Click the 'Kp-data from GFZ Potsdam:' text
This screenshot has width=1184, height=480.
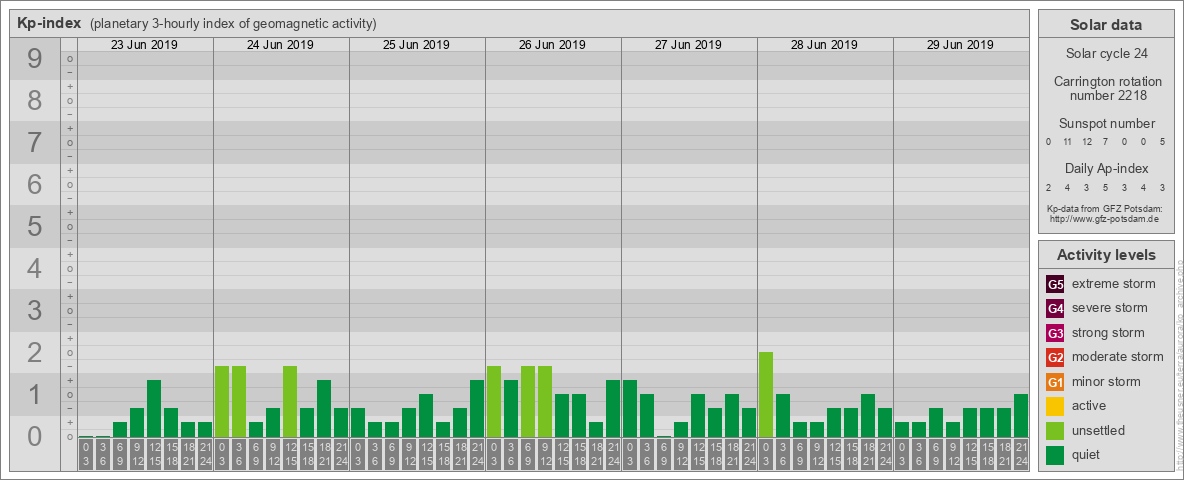coord(1106,208)
